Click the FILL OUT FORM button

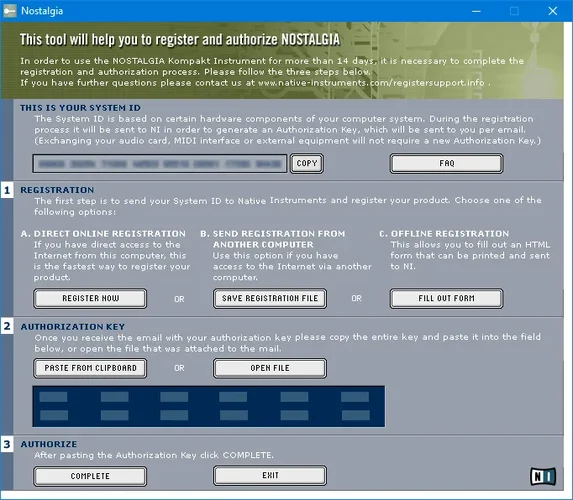tap(447, 299)
